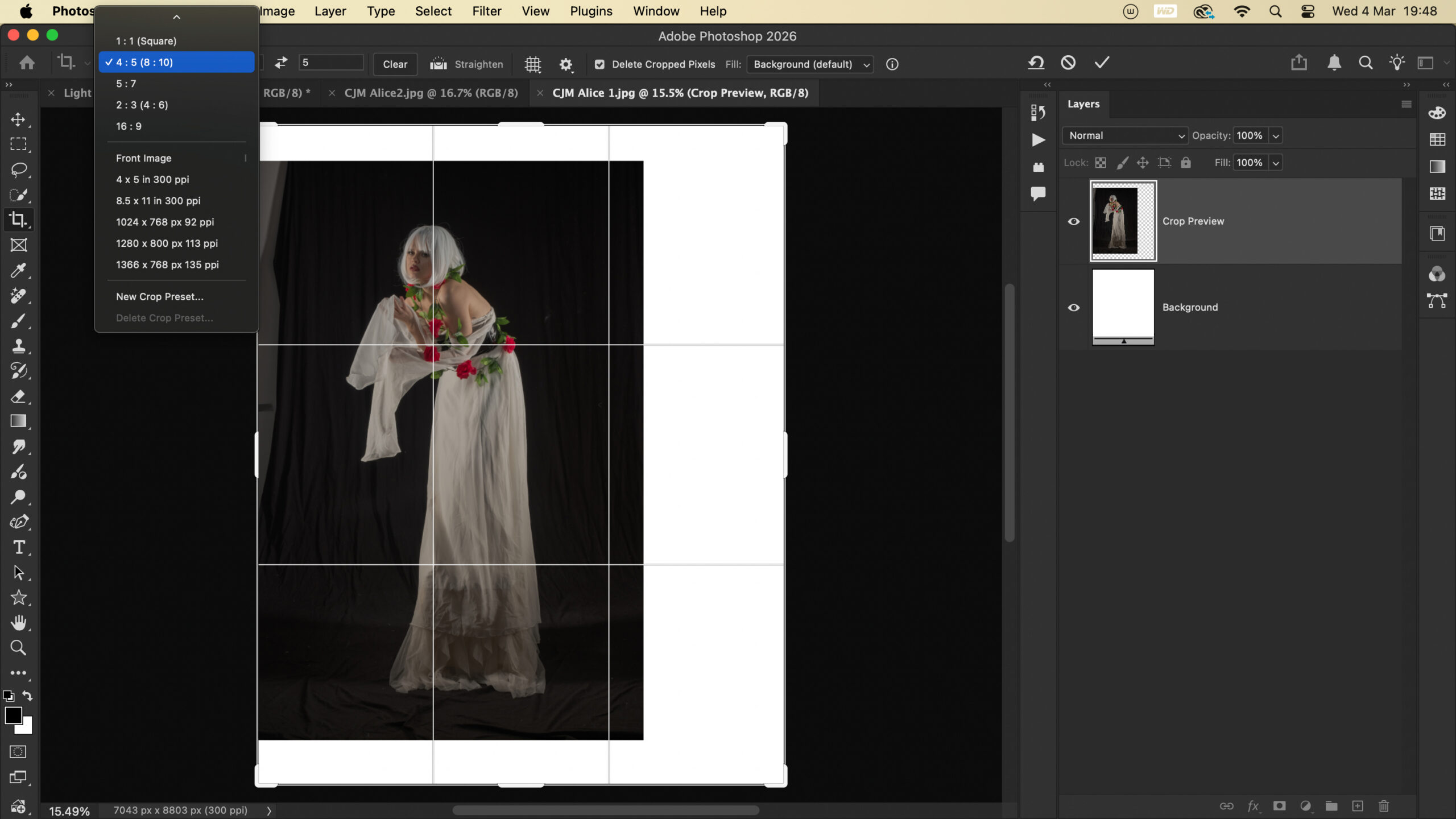Select the Eyedropper tool

click(x=18, y=270)
